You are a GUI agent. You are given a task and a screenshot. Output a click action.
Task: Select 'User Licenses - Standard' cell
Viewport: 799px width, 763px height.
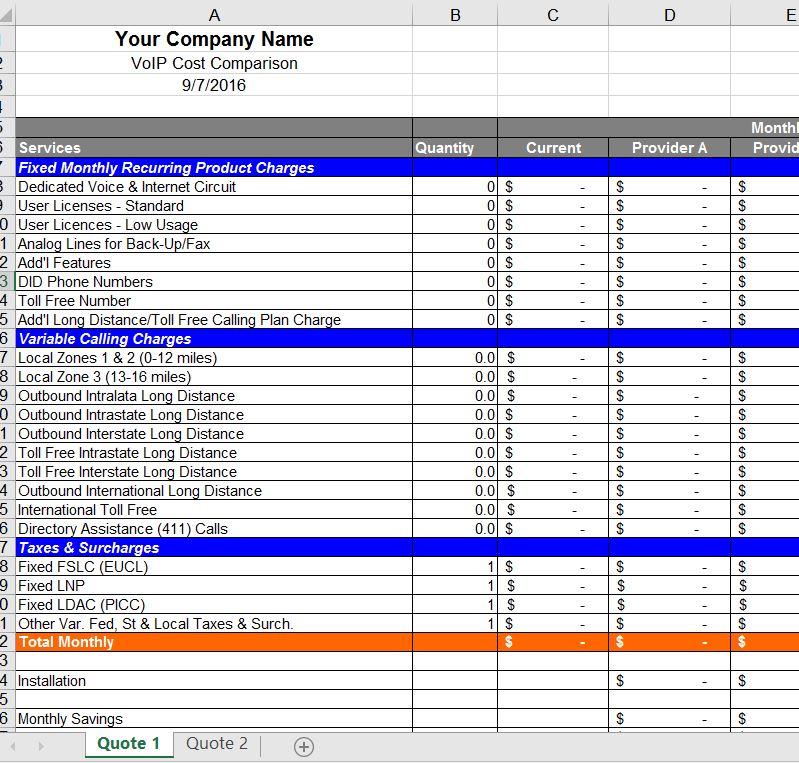point(214,206)
